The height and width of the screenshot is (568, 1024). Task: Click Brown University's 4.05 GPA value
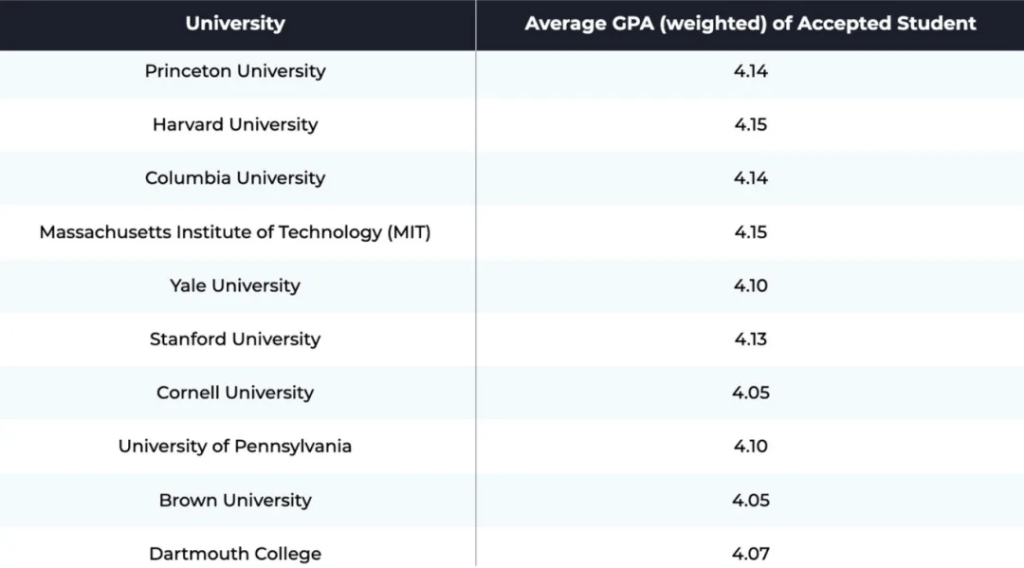click(x=750, y=500)
